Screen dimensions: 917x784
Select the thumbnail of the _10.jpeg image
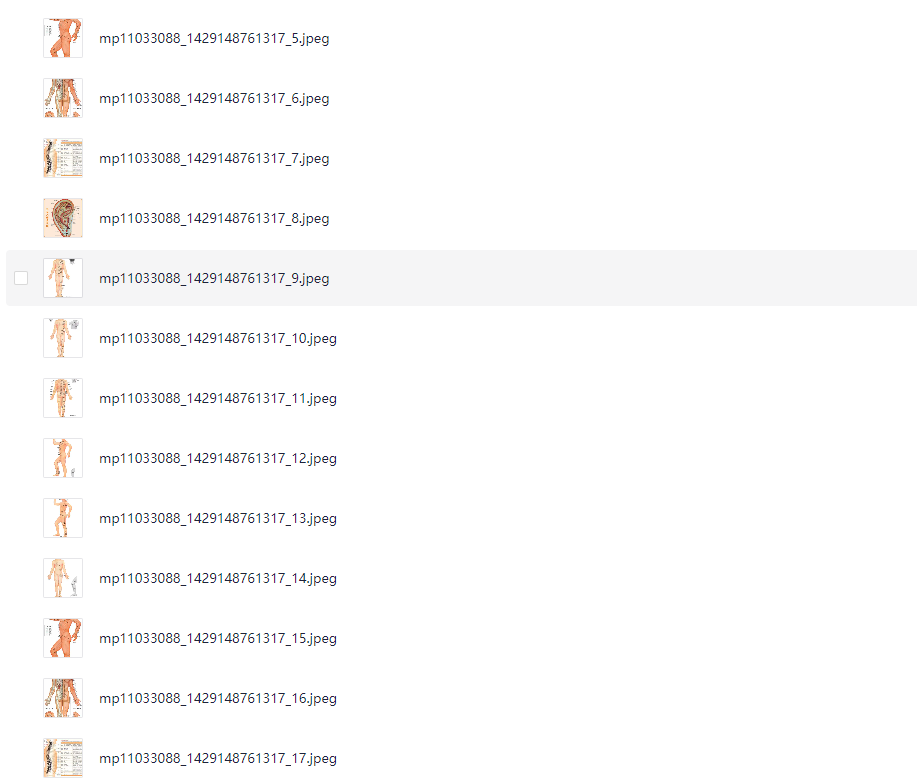point(63,338)
